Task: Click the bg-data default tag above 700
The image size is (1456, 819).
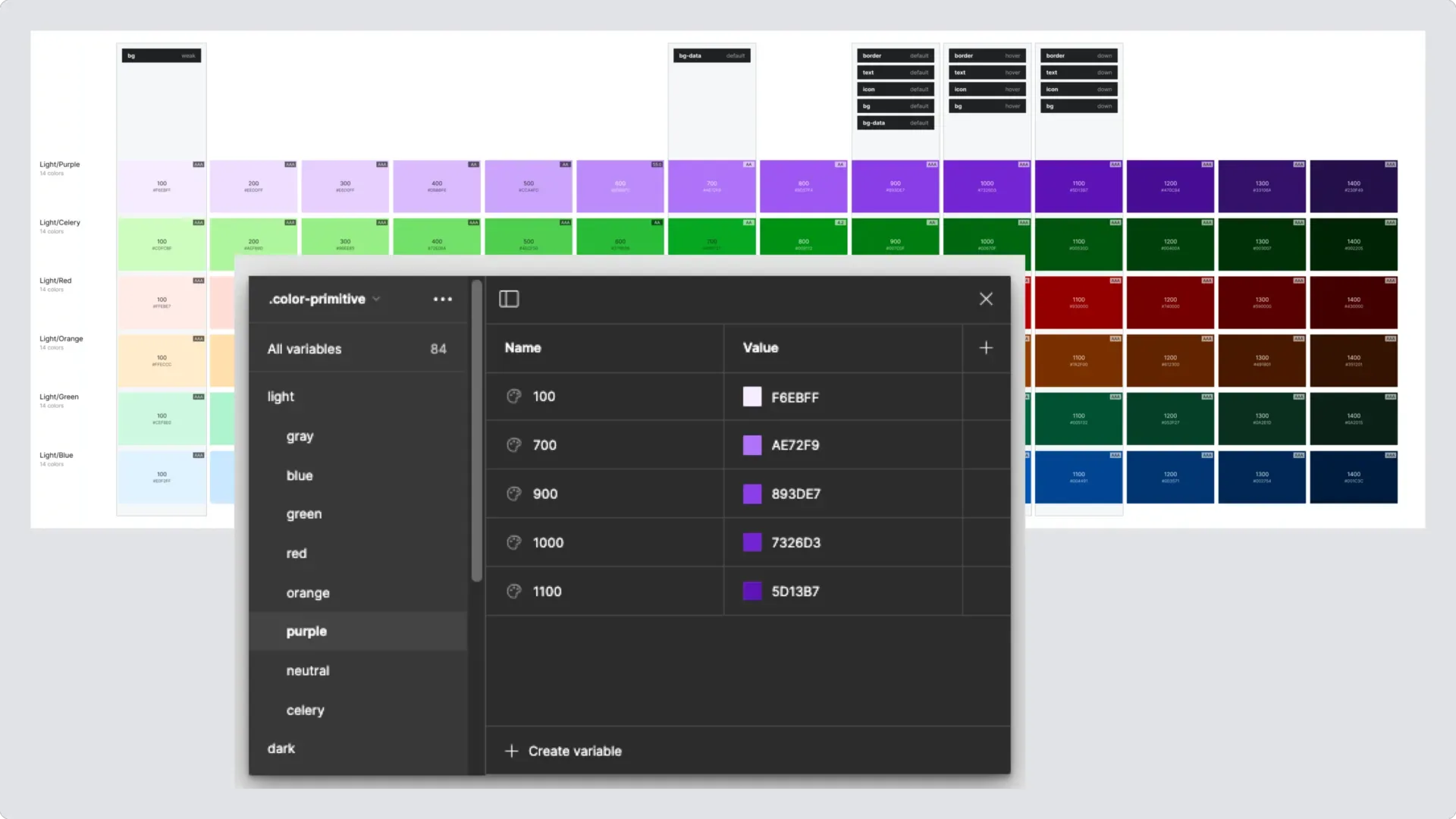Action: (711, 56)
